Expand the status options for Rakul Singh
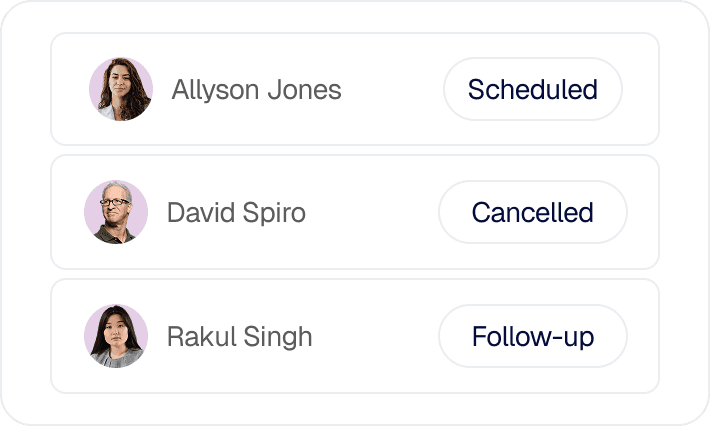The height and width of the screenshot is (426, 710). coord(532,336)
